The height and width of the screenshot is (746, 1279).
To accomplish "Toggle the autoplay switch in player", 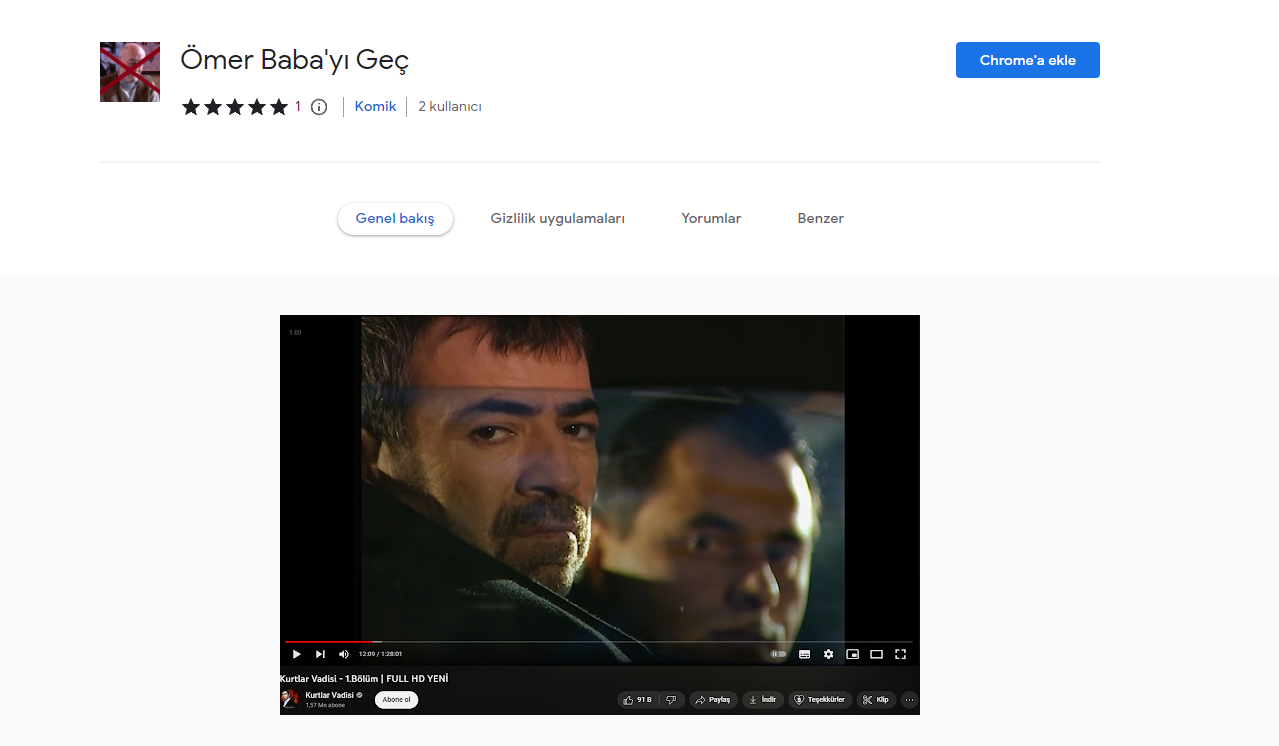I will [778, 654].
